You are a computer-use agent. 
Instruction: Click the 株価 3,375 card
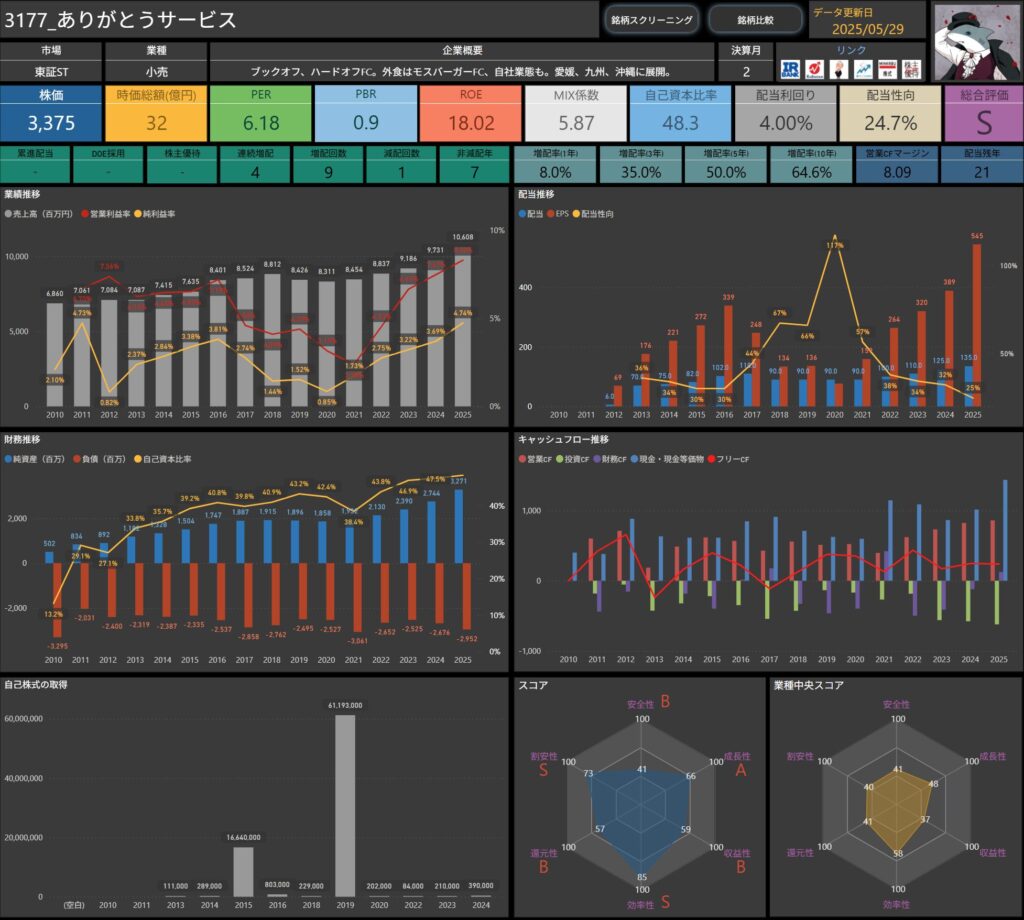pyautogui.click(x=51, y=113)
